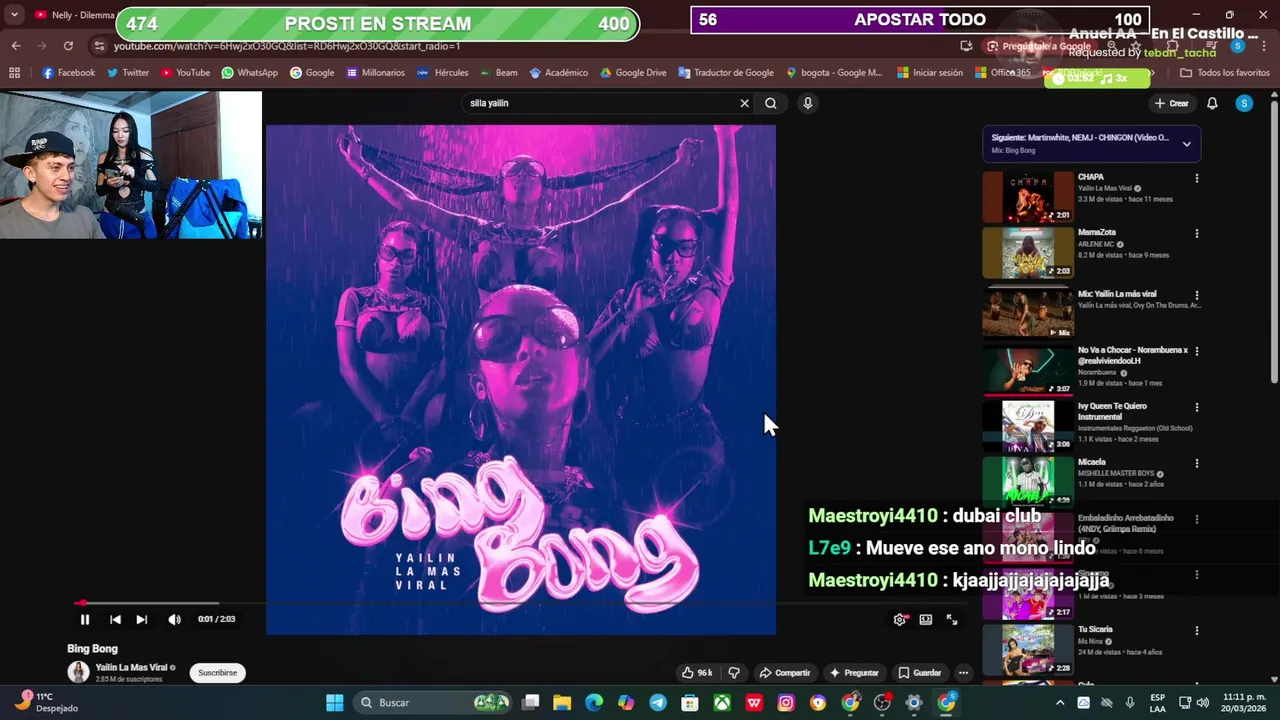Image resolution: width=1280 pixels, height=720 pixels.
Task: Show hidden system tray icons
Action: tap(1060, 703)
